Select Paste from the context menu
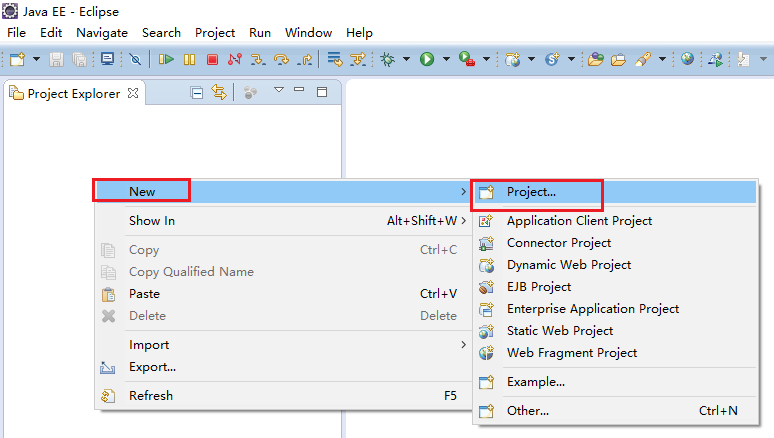Screen dimensions: 774x438 (x=282, y=294)
